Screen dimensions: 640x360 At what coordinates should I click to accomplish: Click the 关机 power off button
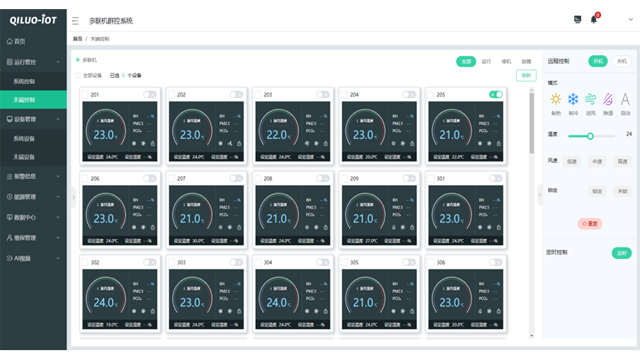coord(622,61)
